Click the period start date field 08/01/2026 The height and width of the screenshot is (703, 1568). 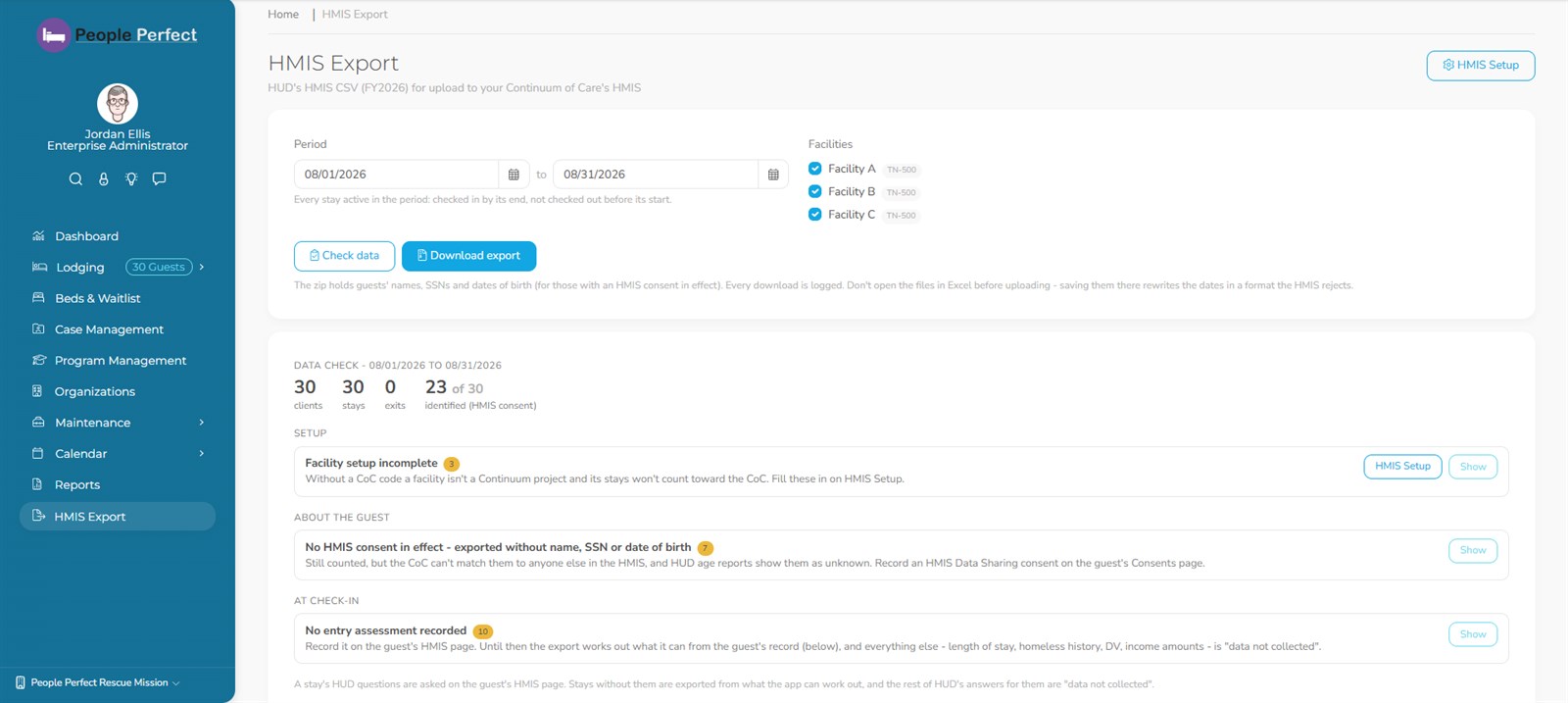tap(396, 175)
